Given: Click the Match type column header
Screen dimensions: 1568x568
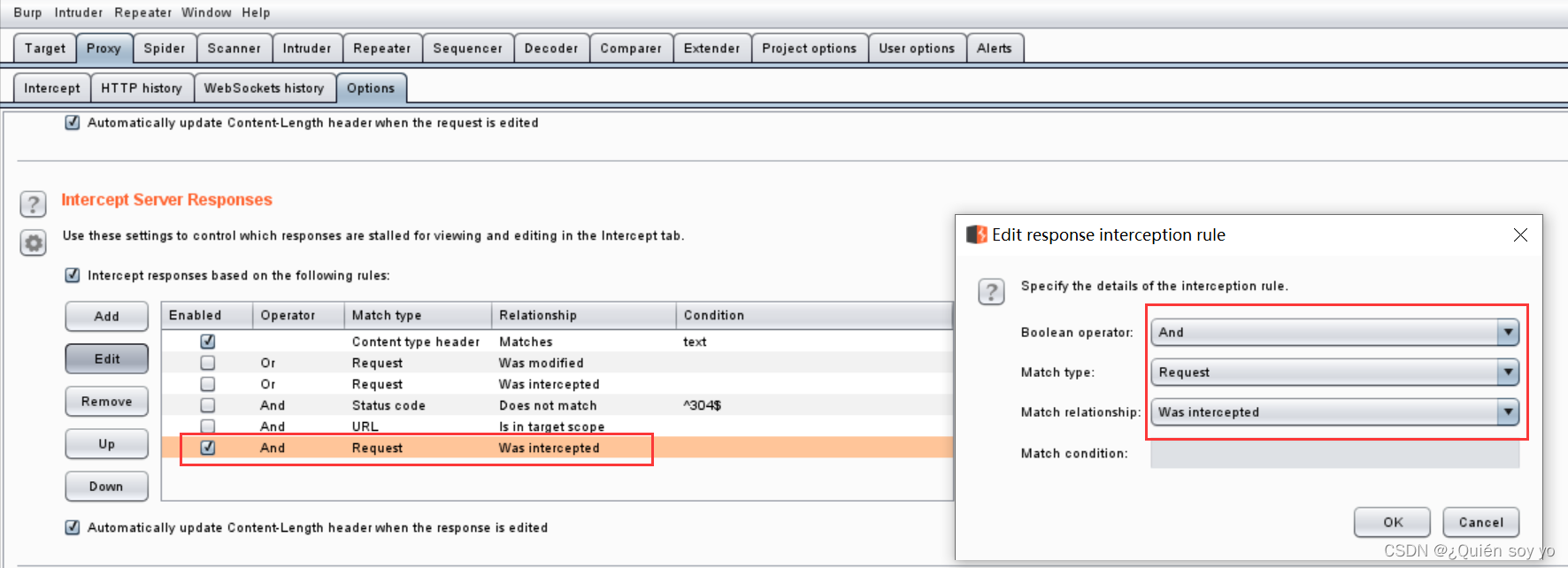Looking at the screenshot, I should click(418, 315).
